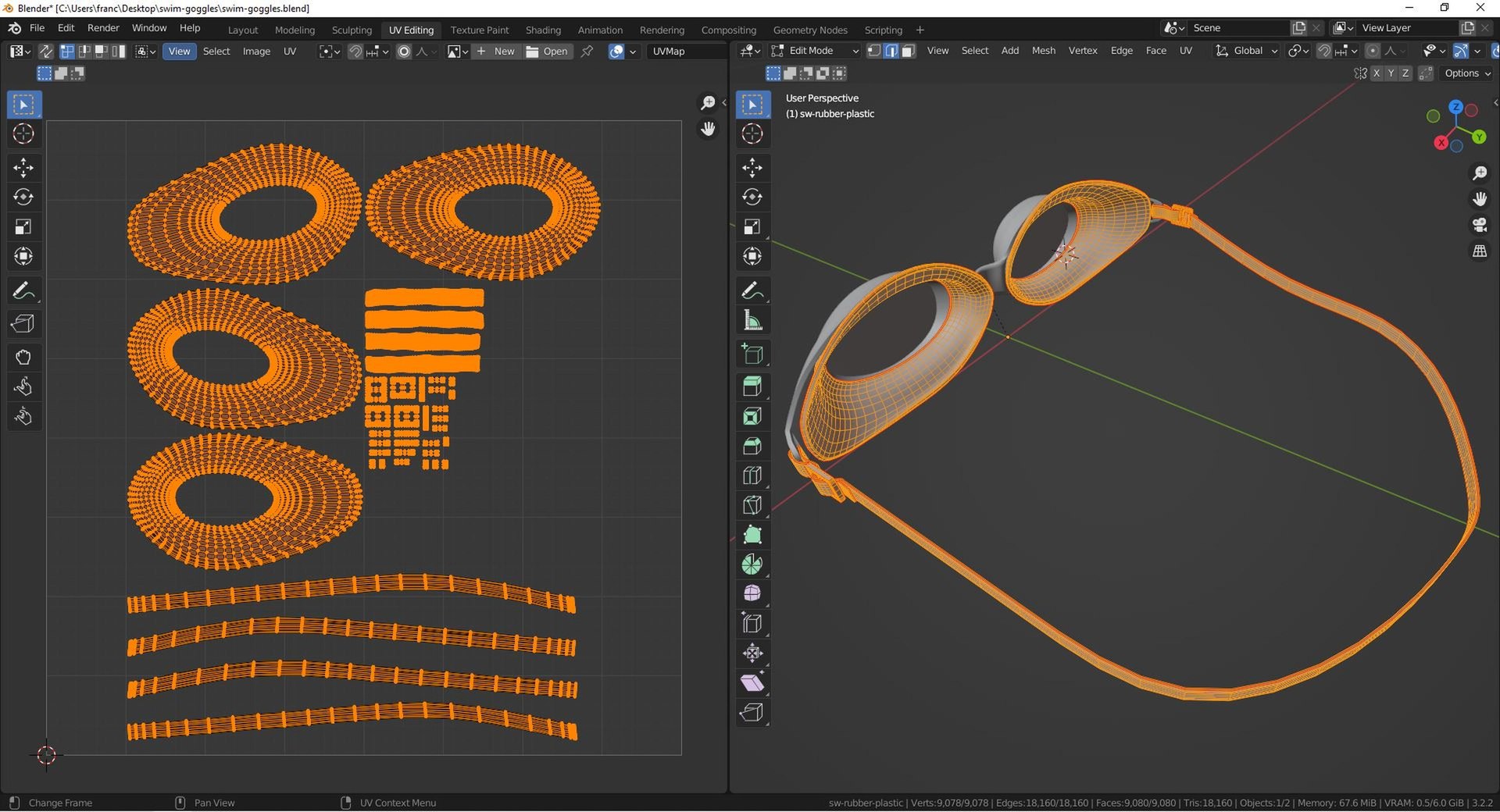Select the Move tool in the 3D viewport
The height and width of the screenshot is (812, 1500).
pyautogui.click(x=752, y=167)
